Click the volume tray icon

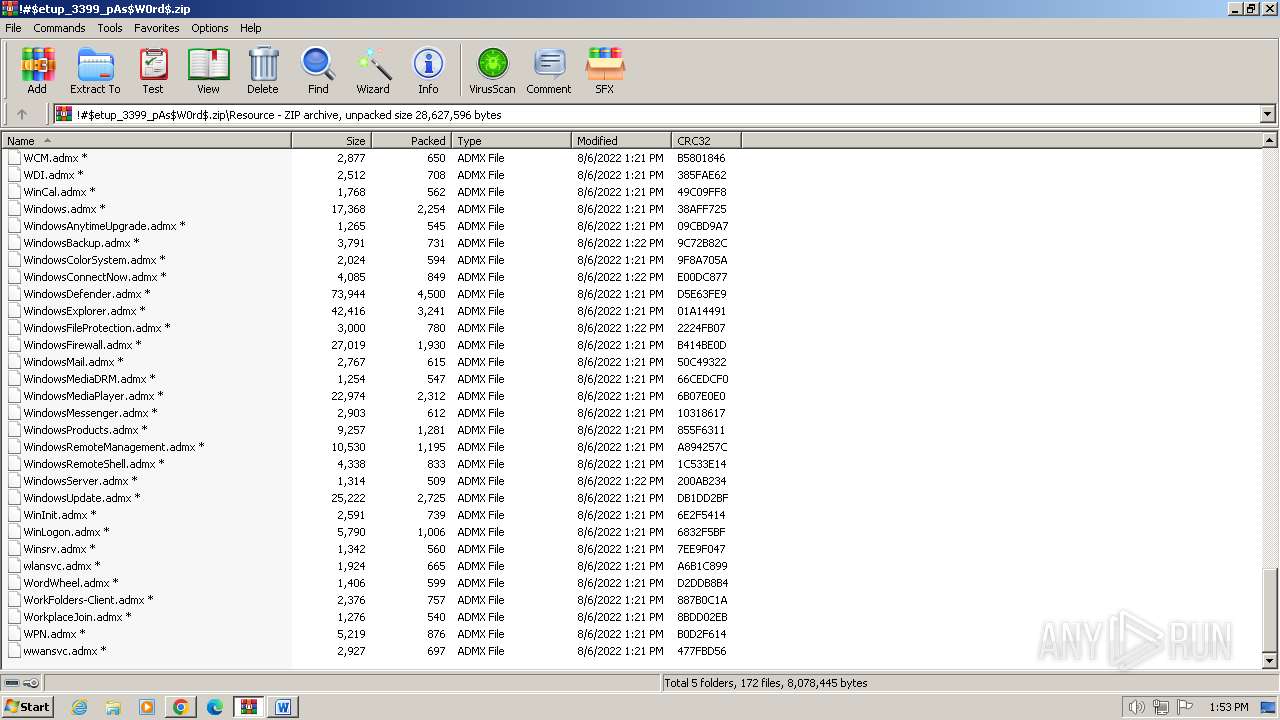pyautogui.click(x=1136, y=707)
